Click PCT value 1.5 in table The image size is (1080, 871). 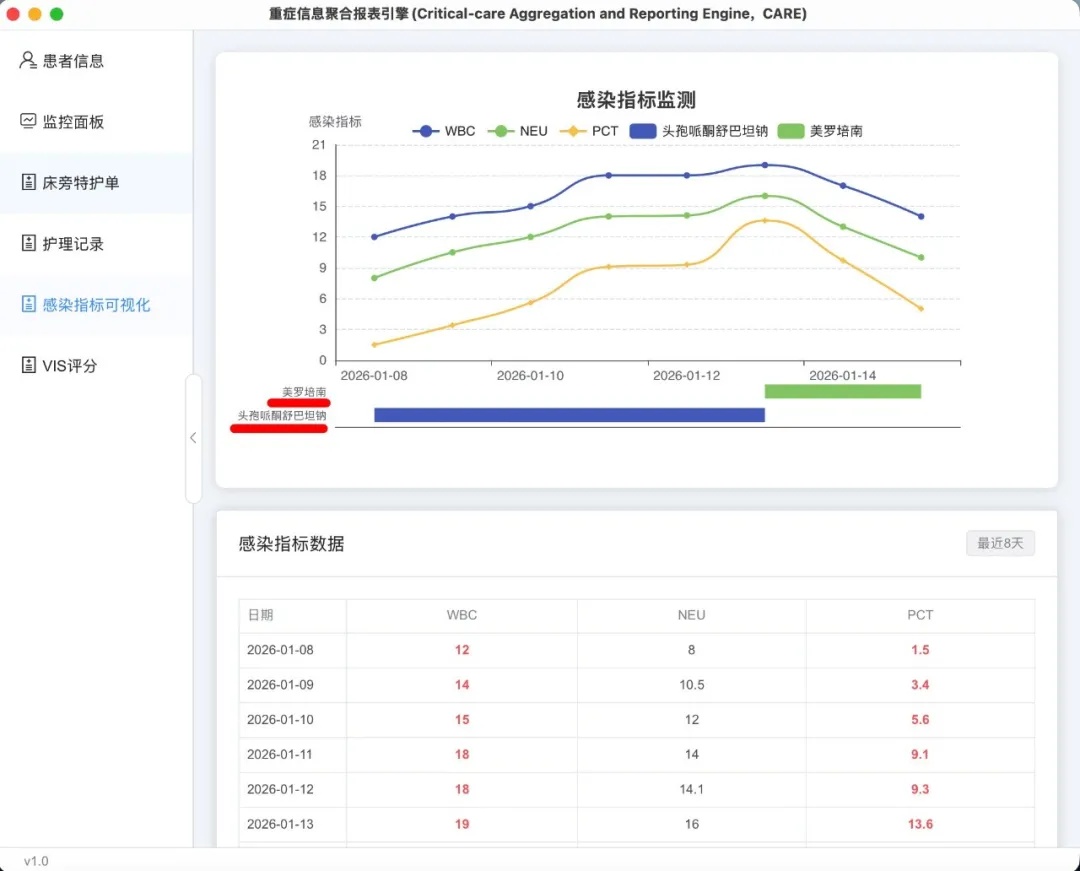click(x=920, y=650)
